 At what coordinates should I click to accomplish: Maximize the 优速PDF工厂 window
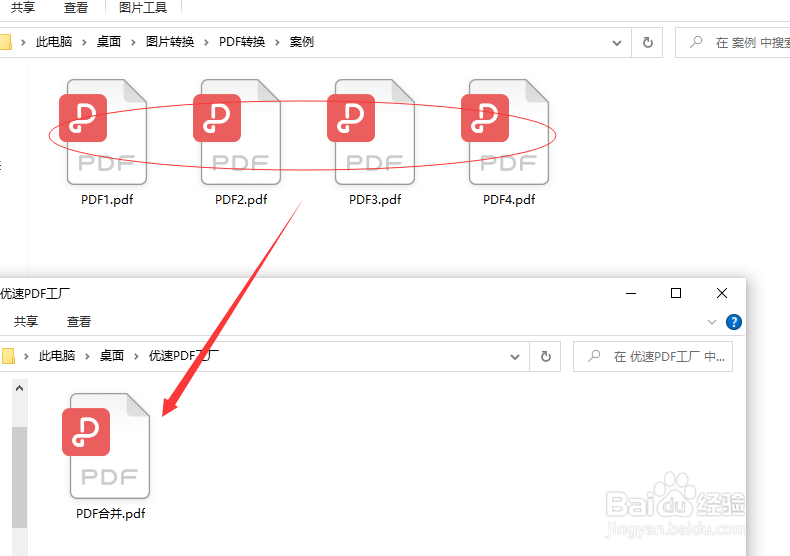pyautogui.click(x=676, y=293)
